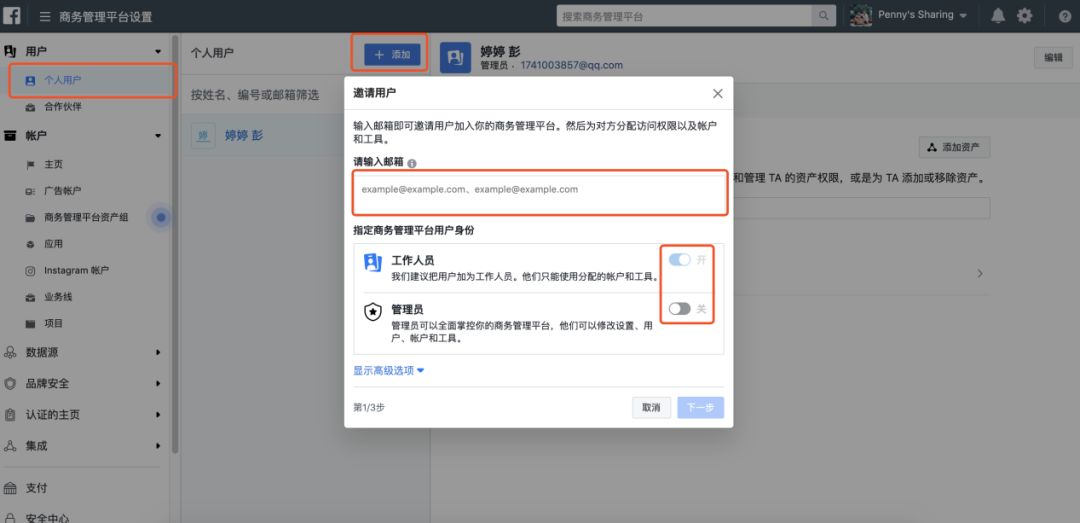Viewport: 1080px width, 523px height.
Task: Click the 搜索商务管理平台 search field
Action: tap(684, 16)
